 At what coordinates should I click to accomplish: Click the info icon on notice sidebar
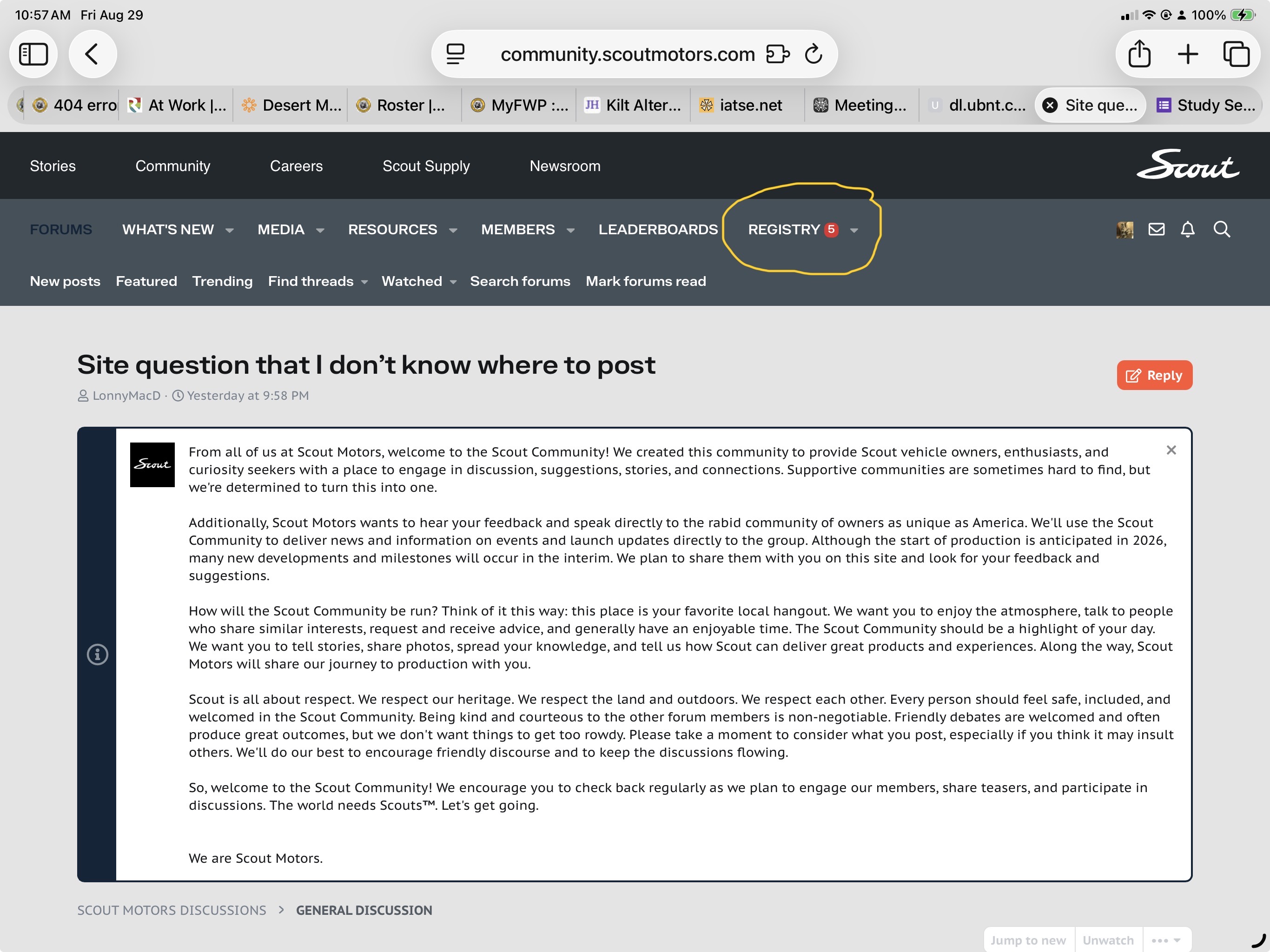pyautogui.click(x=97, y=654)
